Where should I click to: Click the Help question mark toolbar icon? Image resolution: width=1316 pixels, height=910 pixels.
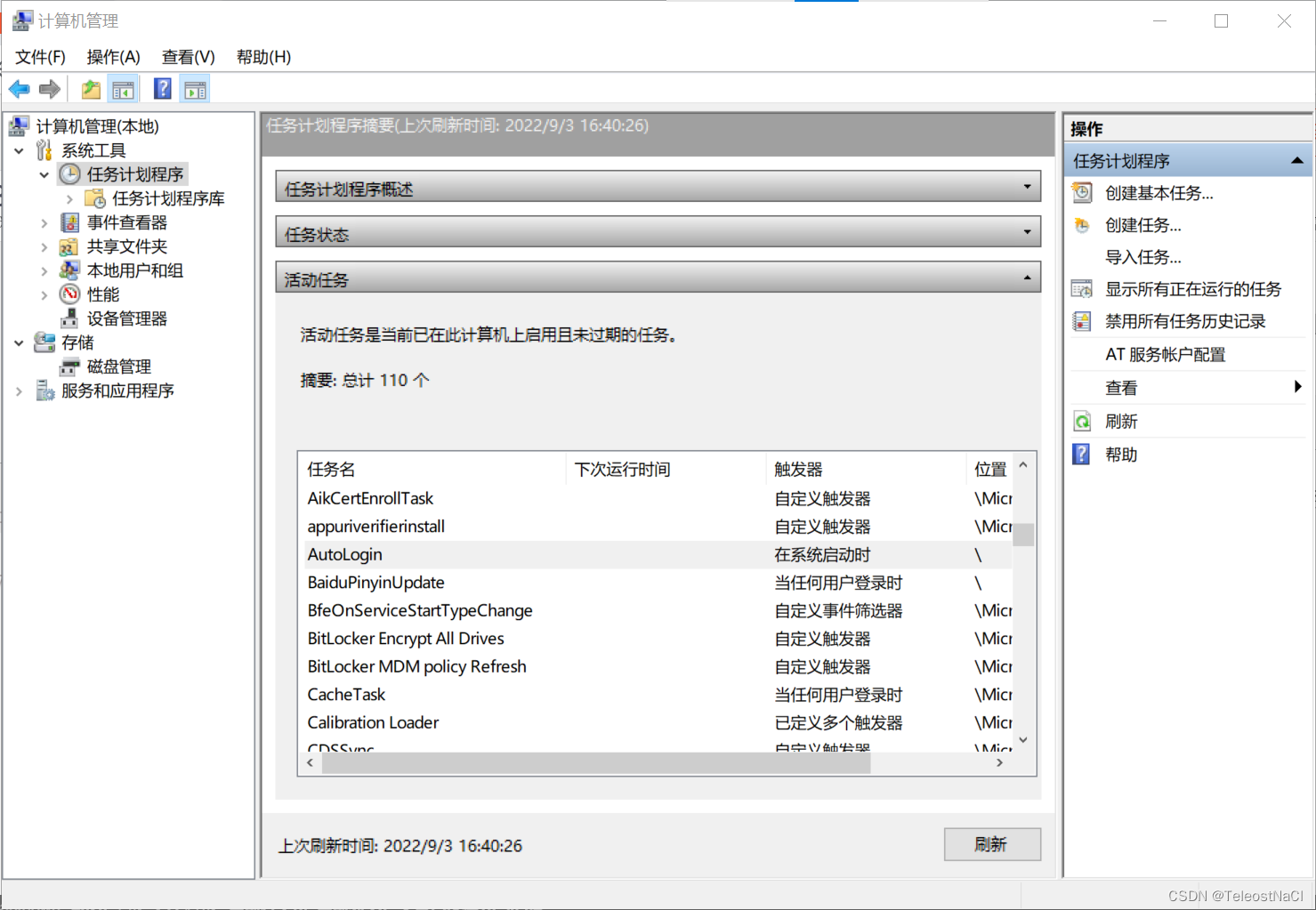coord(162,88)
